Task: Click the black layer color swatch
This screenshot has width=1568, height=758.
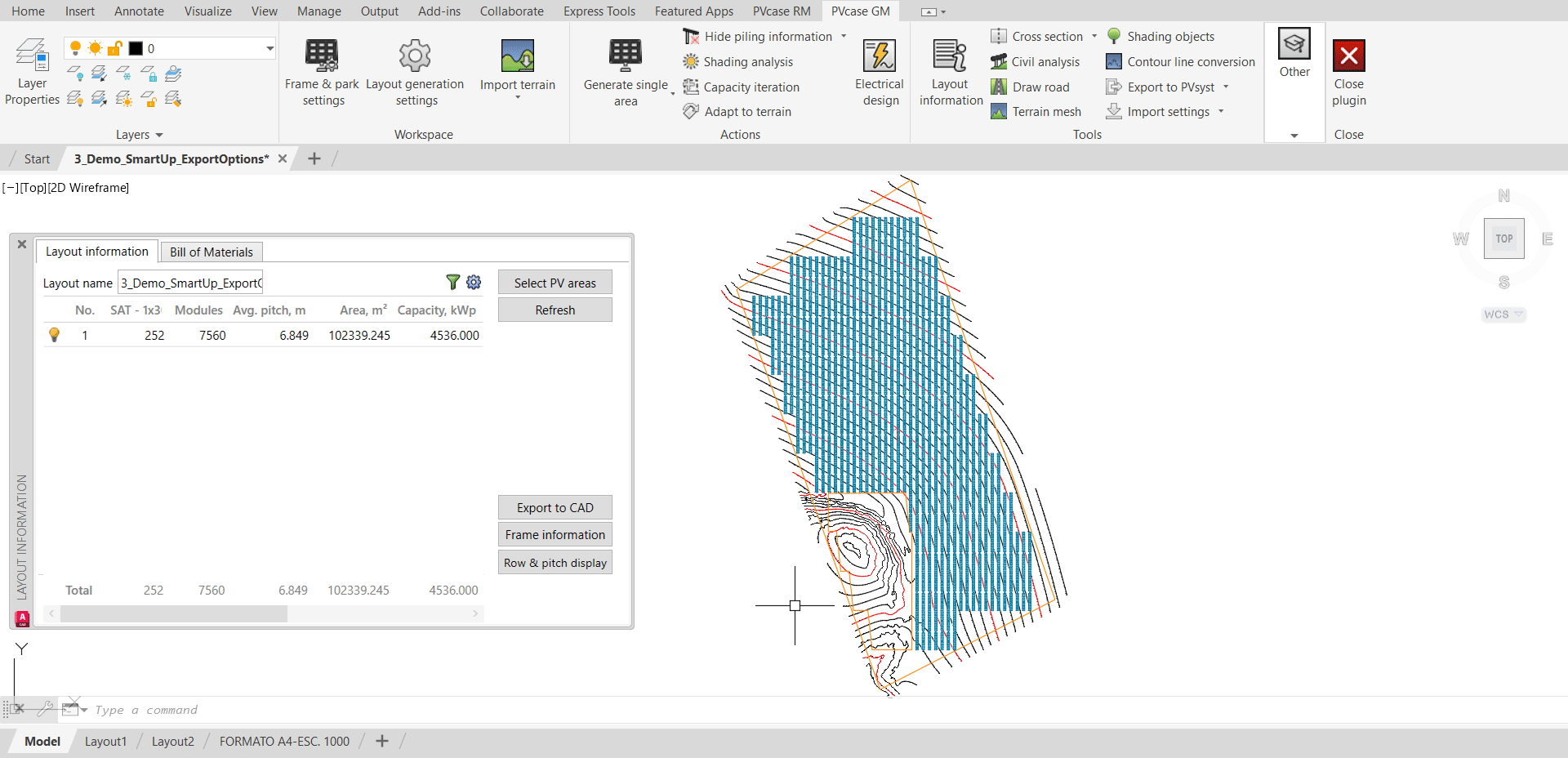Action: pyautogui.click(x=136, y=48)
